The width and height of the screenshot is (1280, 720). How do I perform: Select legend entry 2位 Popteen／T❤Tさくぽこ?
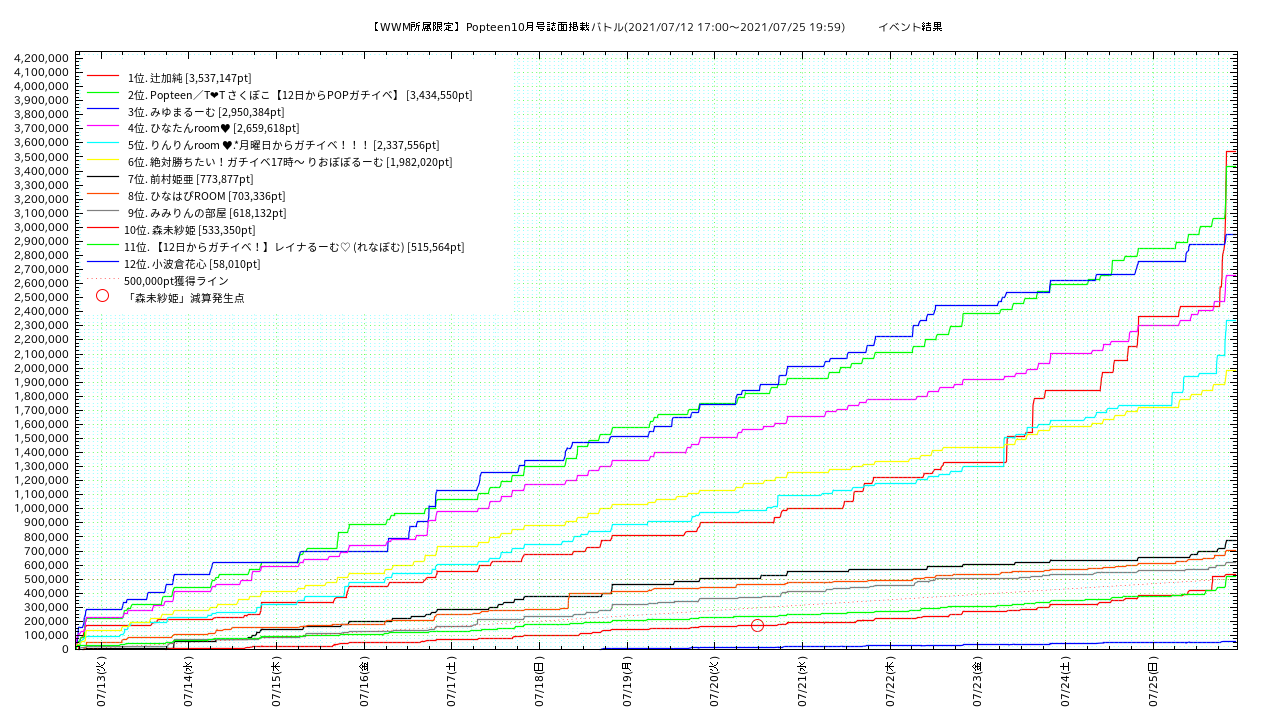(299, 95)
